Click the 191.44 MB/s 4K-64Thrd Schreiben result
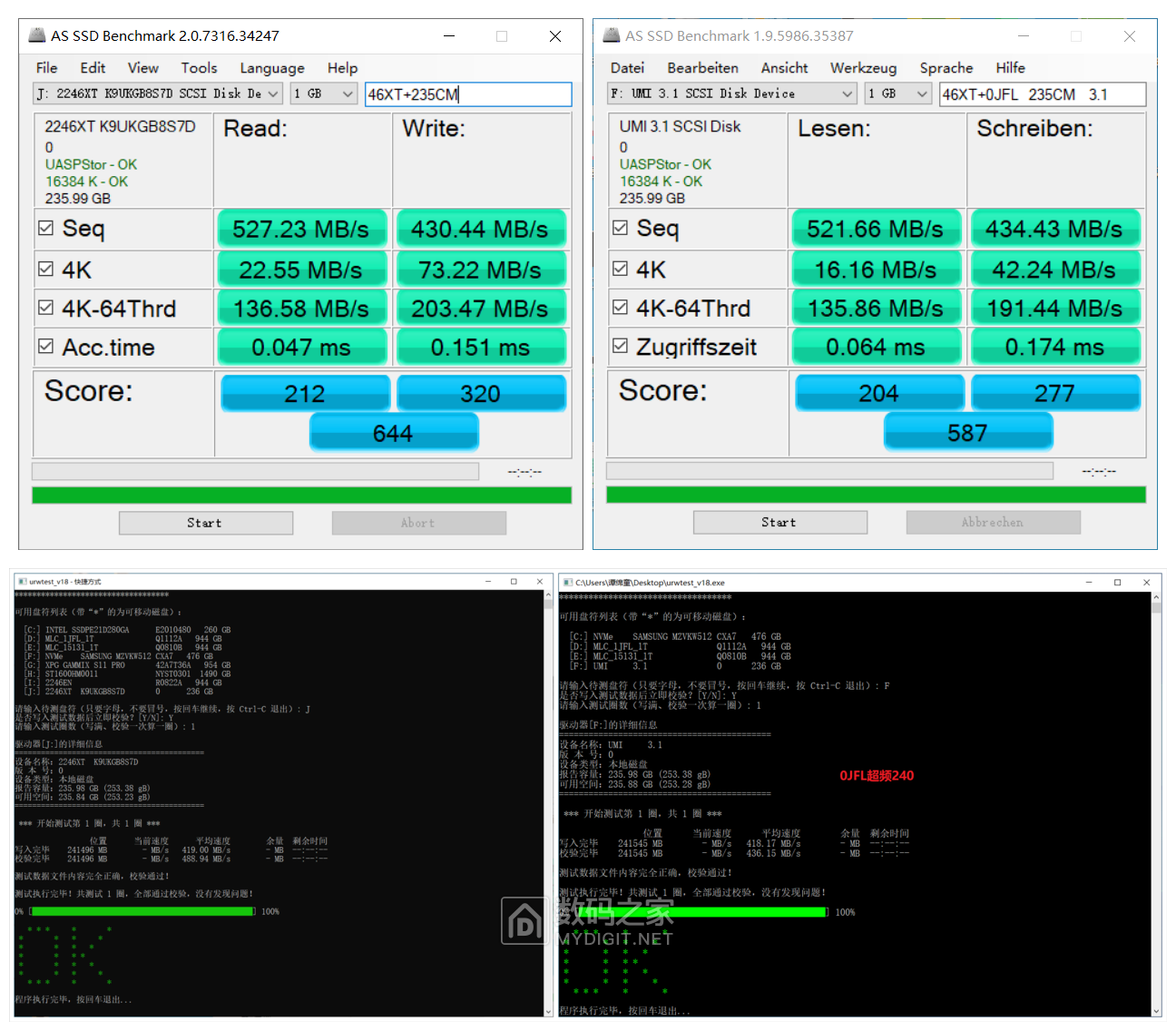1176x1031 pixels. coord(1055,309)
